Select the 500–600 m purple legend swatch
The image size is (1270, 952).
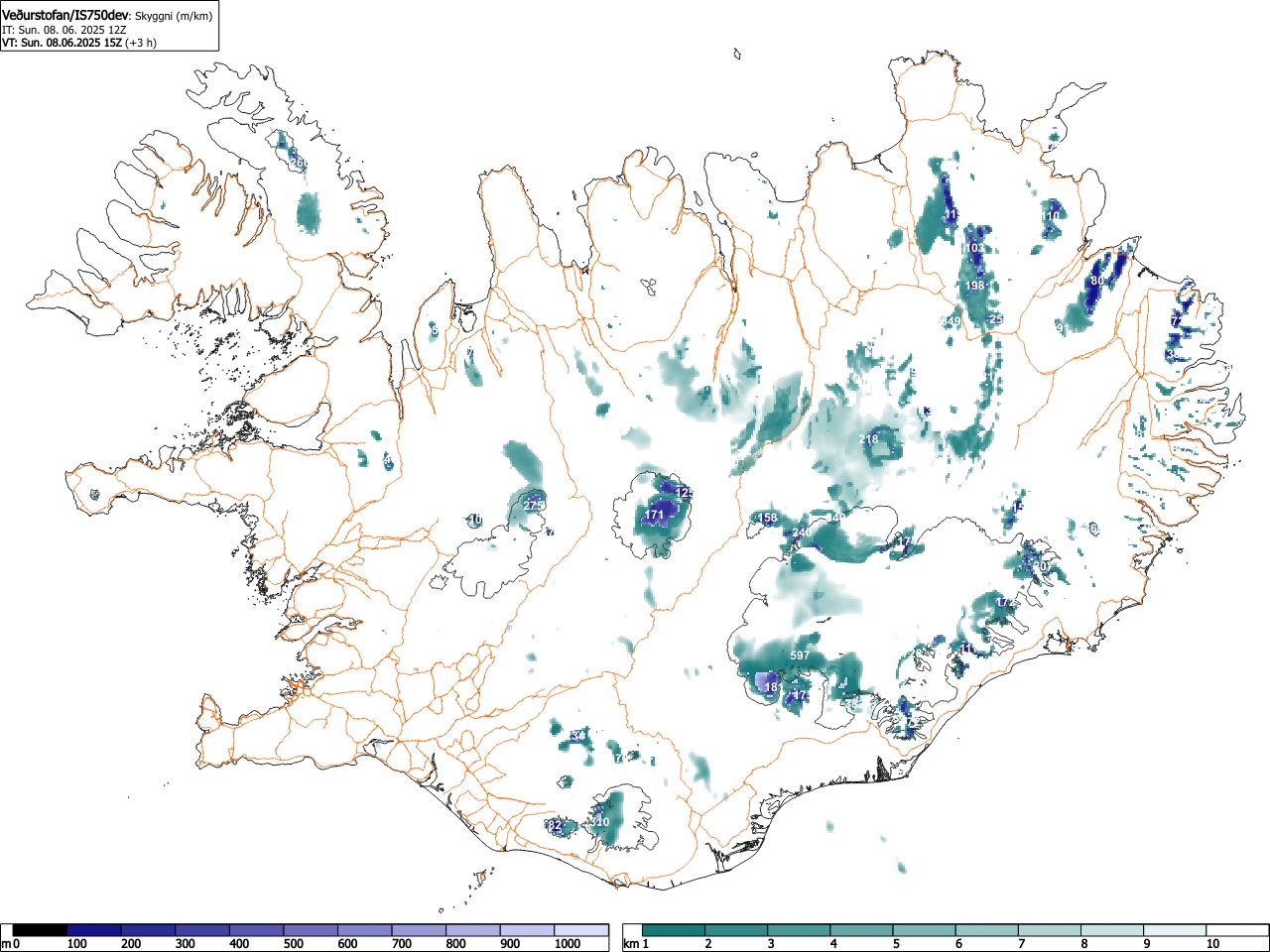pos(311,930)
